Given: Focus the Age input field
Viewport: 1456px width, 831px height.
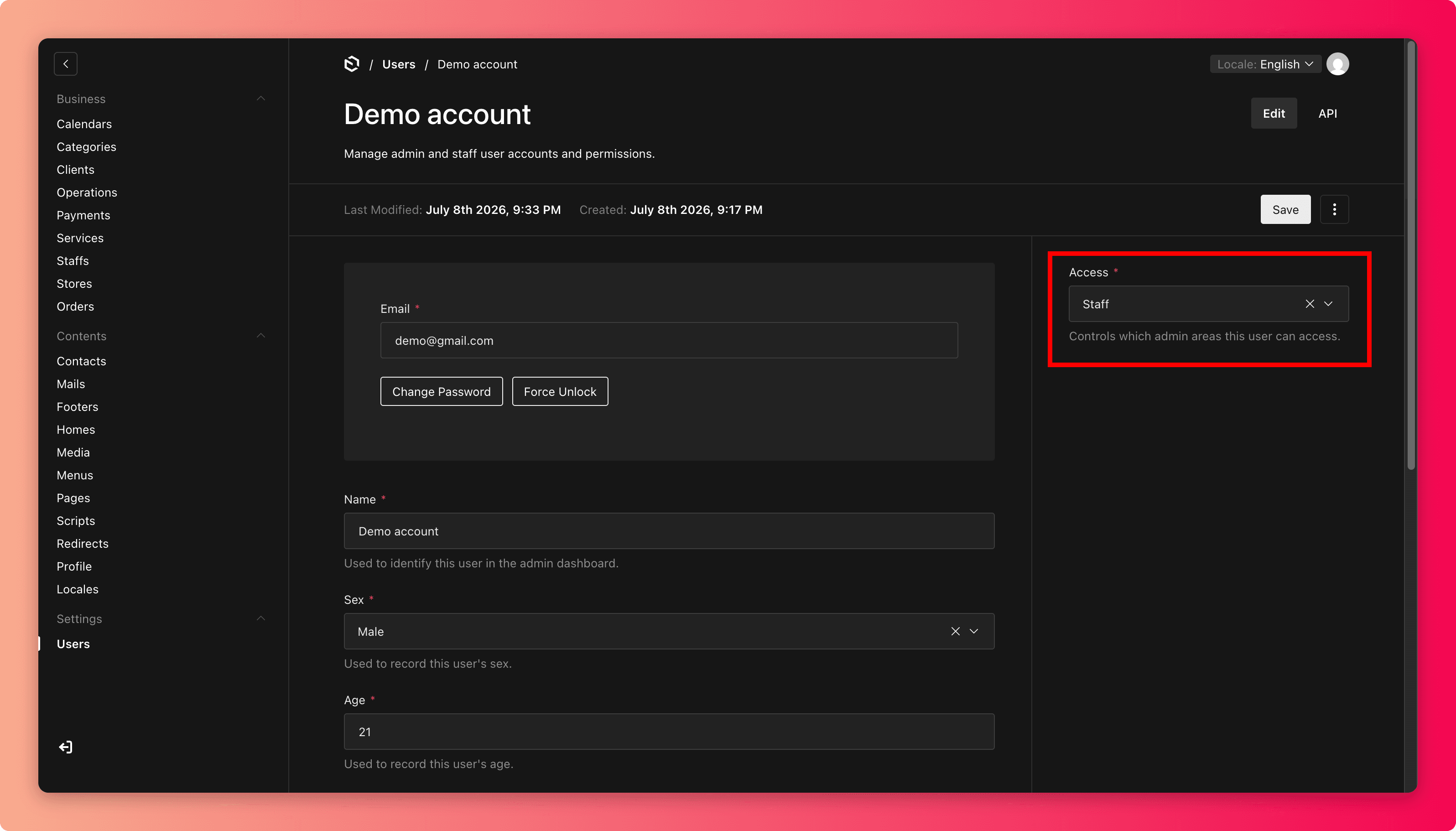Looking at the screenshot, I should tap(669, 732).
